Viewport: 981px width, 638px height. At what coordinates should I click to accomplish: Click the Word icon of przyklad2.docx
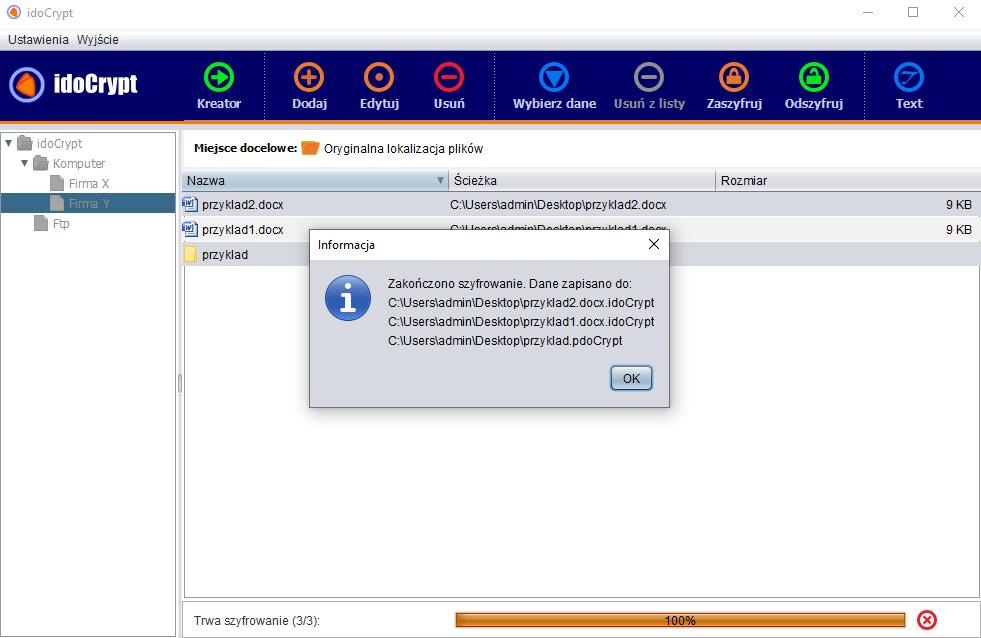(190, 204)
